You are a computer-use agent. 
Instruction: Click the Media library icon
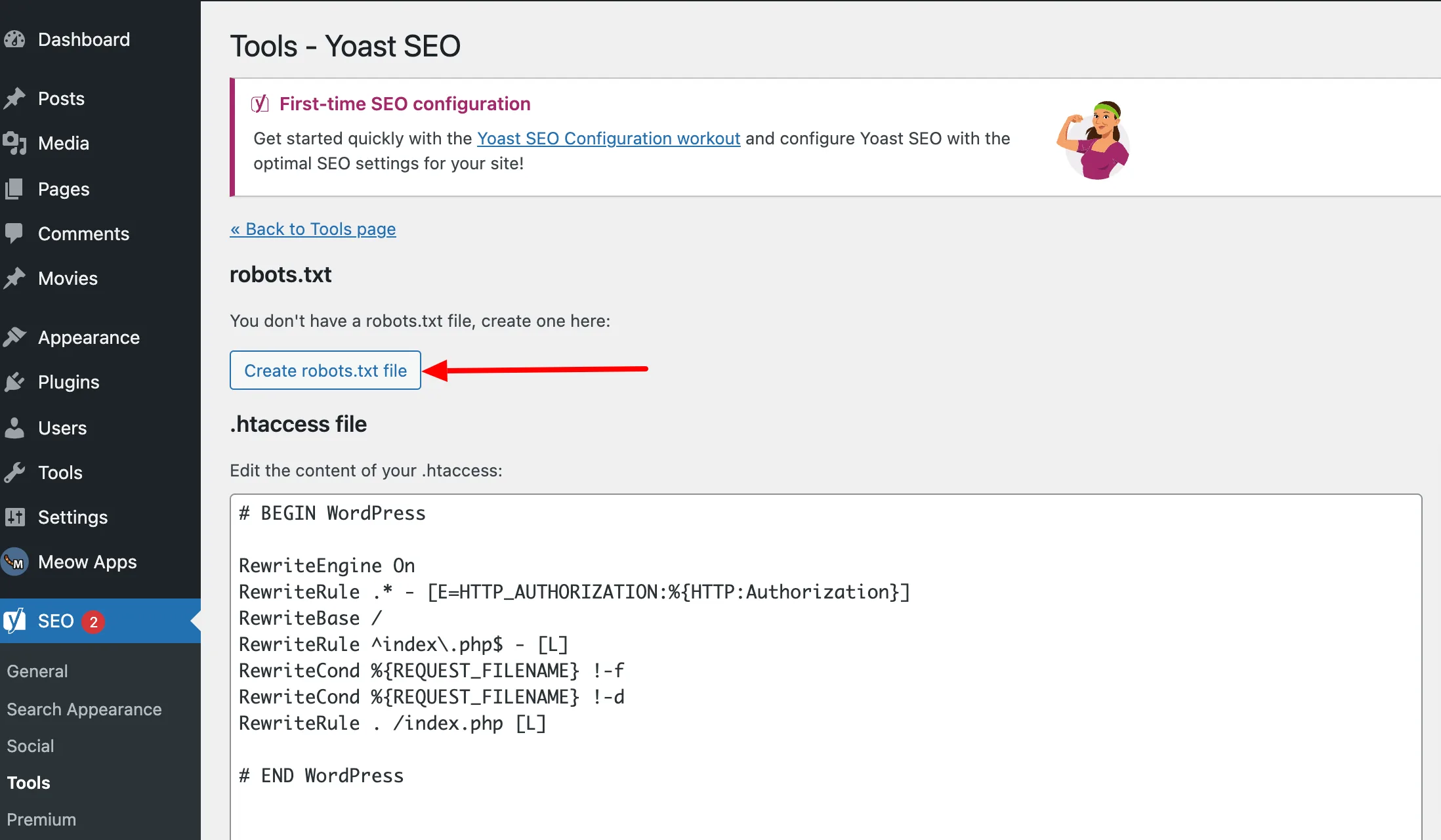pyautogui.click(x=14, y=143)
